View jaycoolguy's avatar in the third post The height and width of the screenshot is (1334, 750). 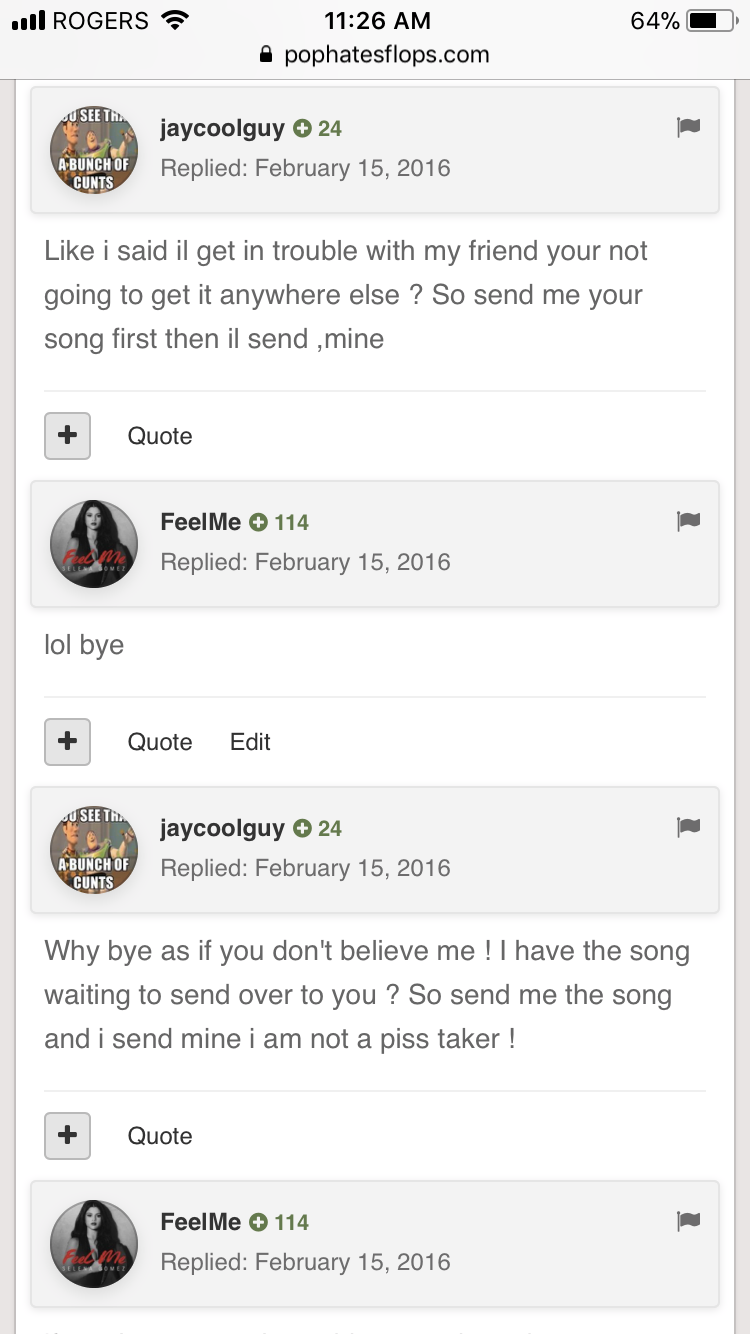pos(94,850)
